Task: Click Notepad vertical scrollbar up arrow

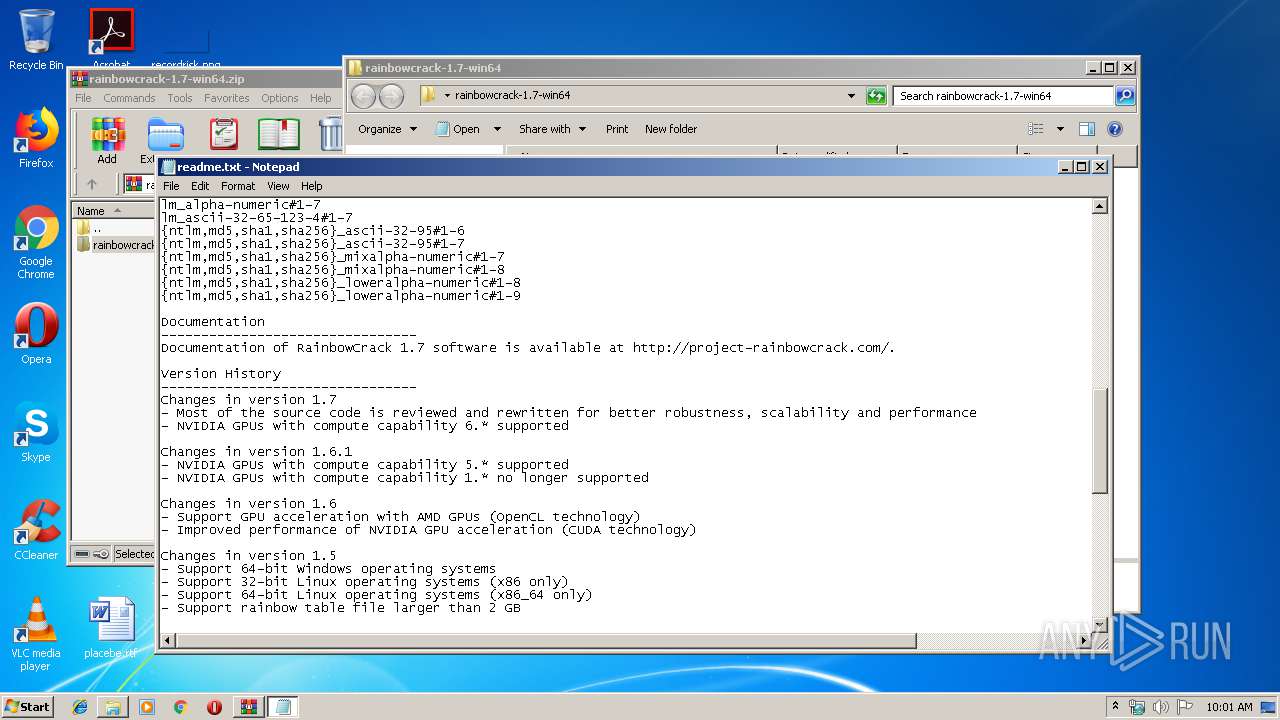Action: [x=1100, y=206]
